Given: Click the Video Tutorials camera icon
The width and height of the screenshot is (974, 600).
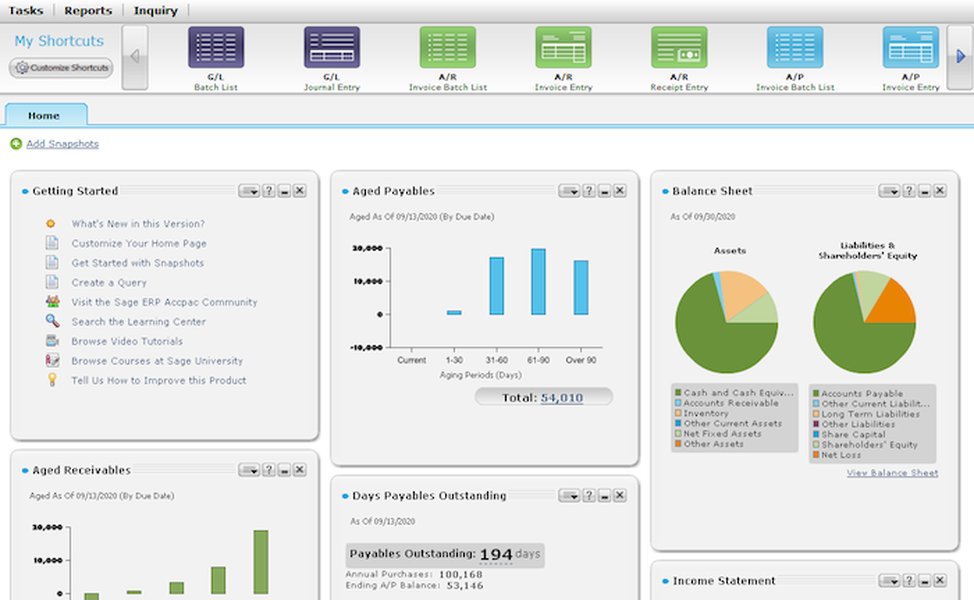Looking at the screenshot, I should (x=53, y=341).
